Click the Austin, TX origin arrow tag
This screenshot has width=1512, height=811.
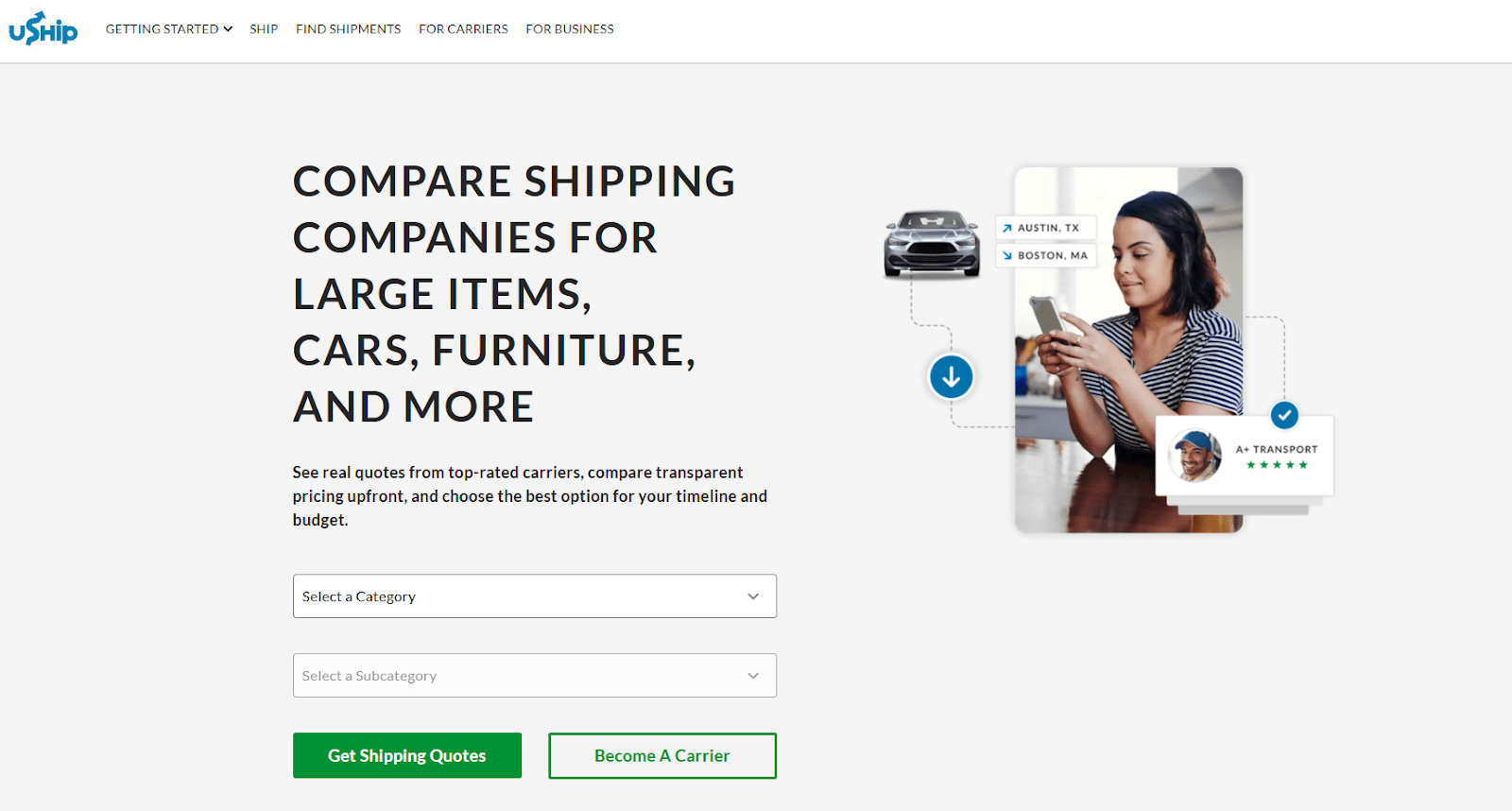(x=1045, y=228)
